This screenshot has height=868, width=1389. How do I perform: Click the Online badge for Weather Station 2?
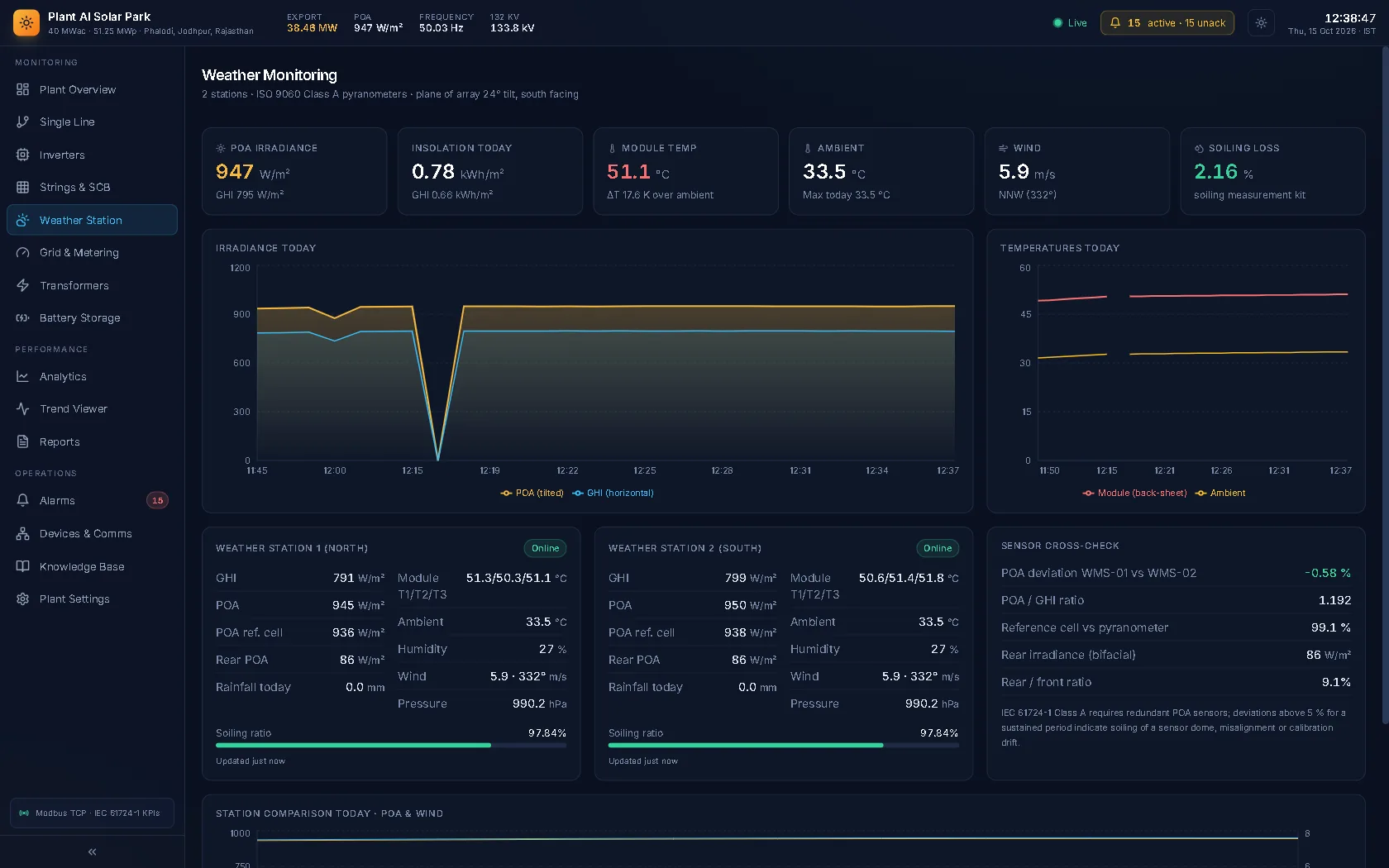point(938,548)
